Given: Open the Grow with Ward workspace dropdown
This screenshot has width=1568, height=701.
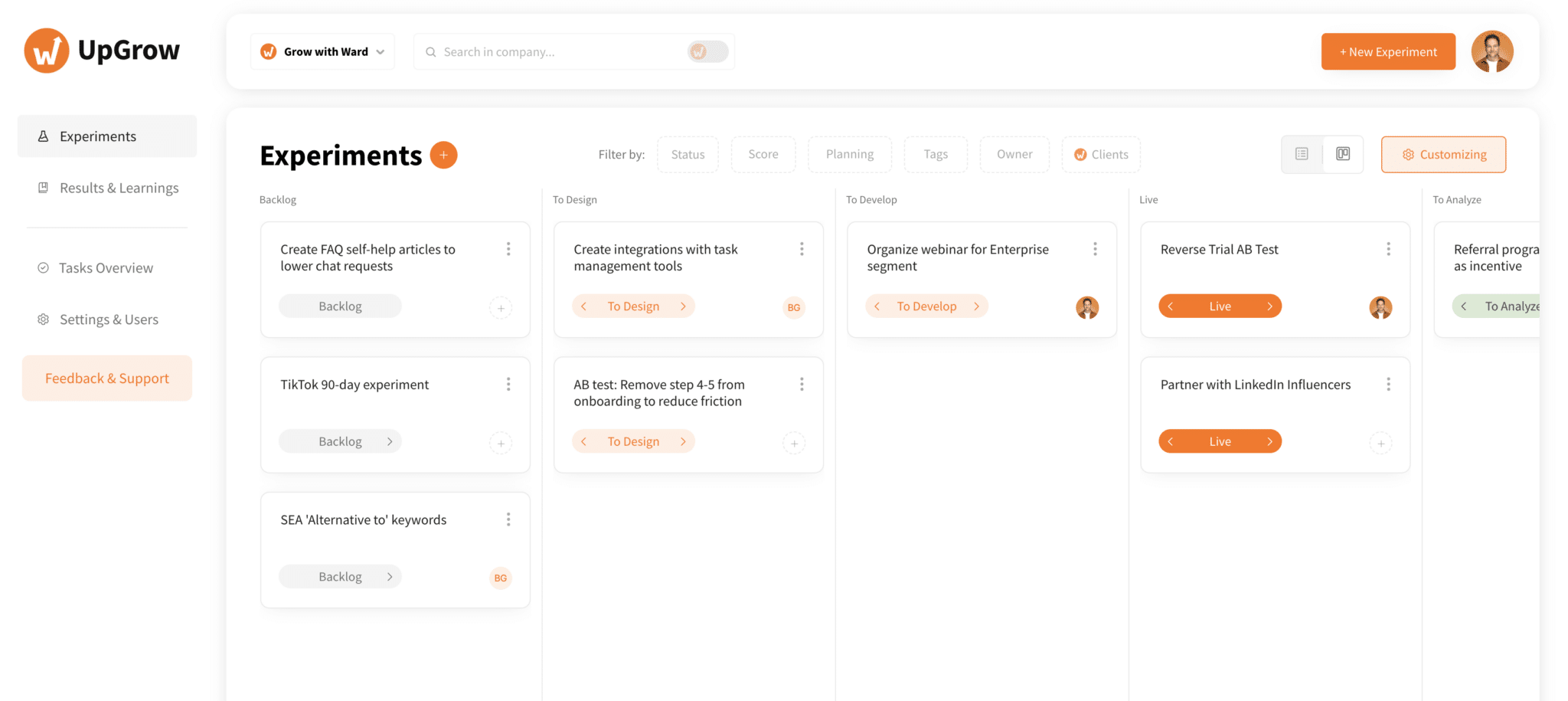Looking at the screenshot, I should pos(322,51).
